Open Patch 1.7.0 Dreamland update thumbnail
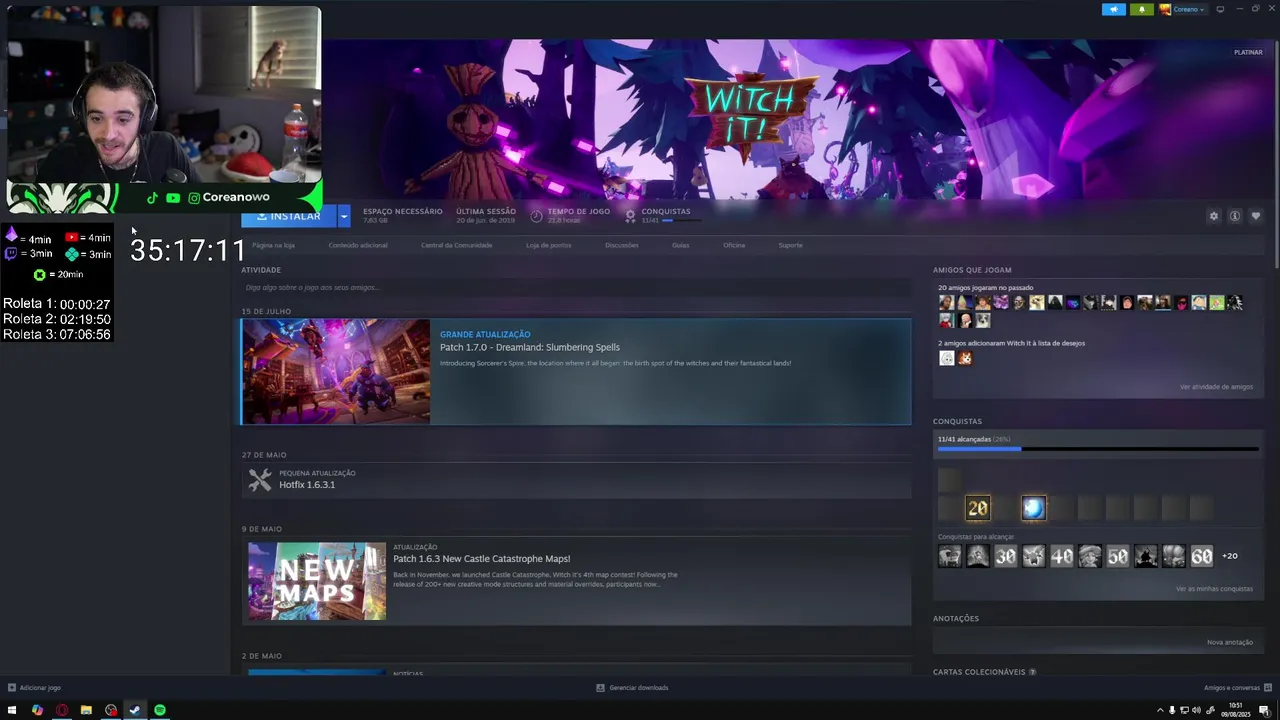Viewport: 1280px width, 720px height. [x=336, y=372]
